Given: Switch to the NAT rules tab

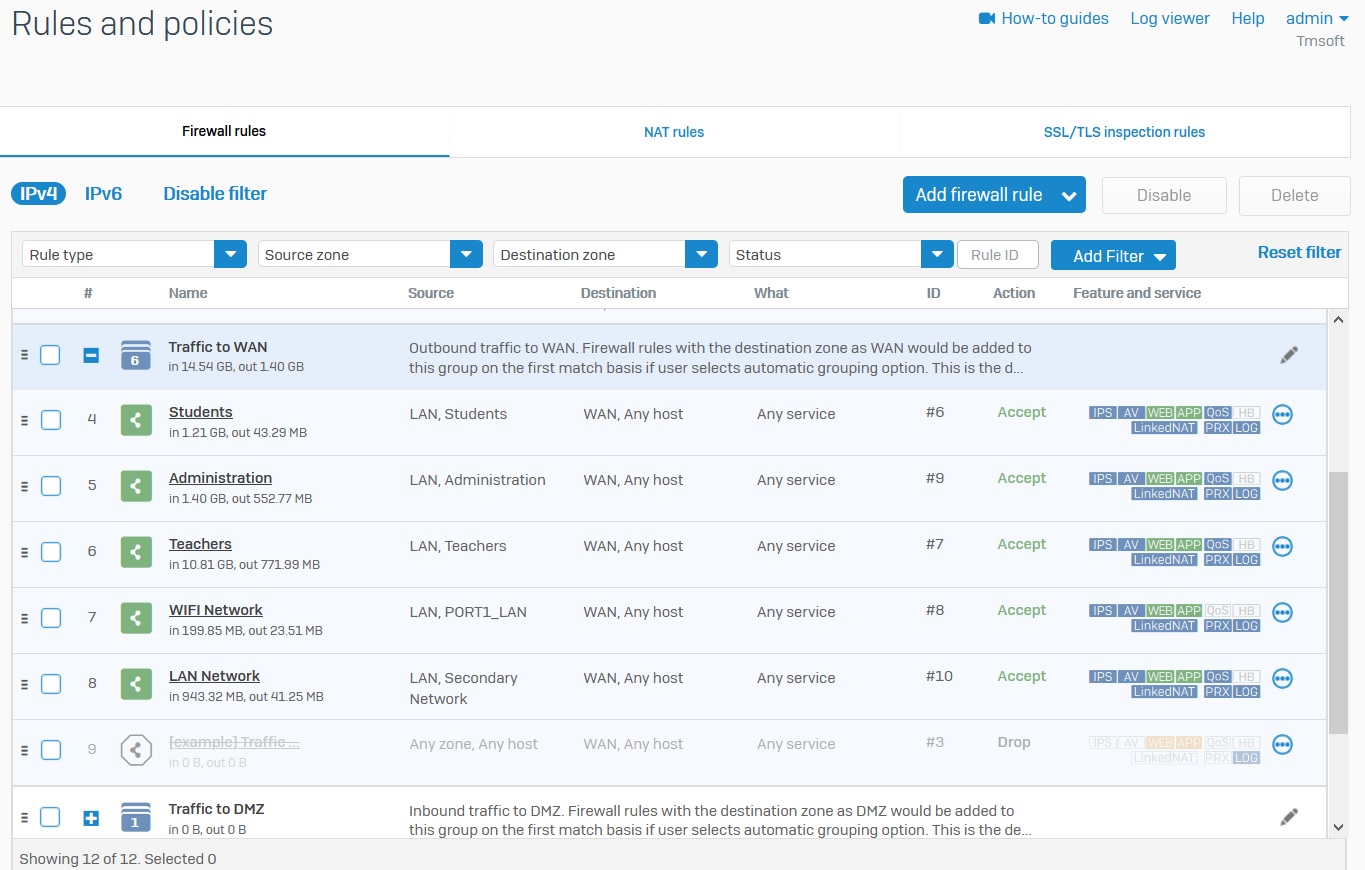Looking at the screenshot, I should tap(674, 132).
